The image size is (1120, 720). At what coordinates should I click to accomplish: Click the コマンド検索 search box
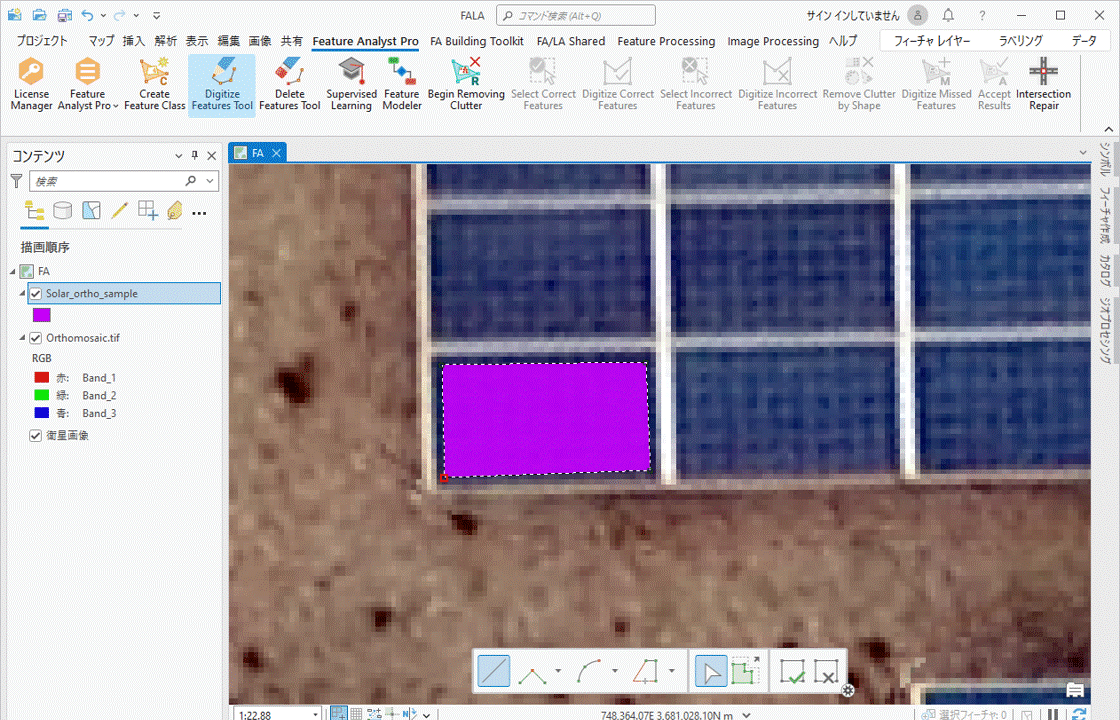point(576,15)
